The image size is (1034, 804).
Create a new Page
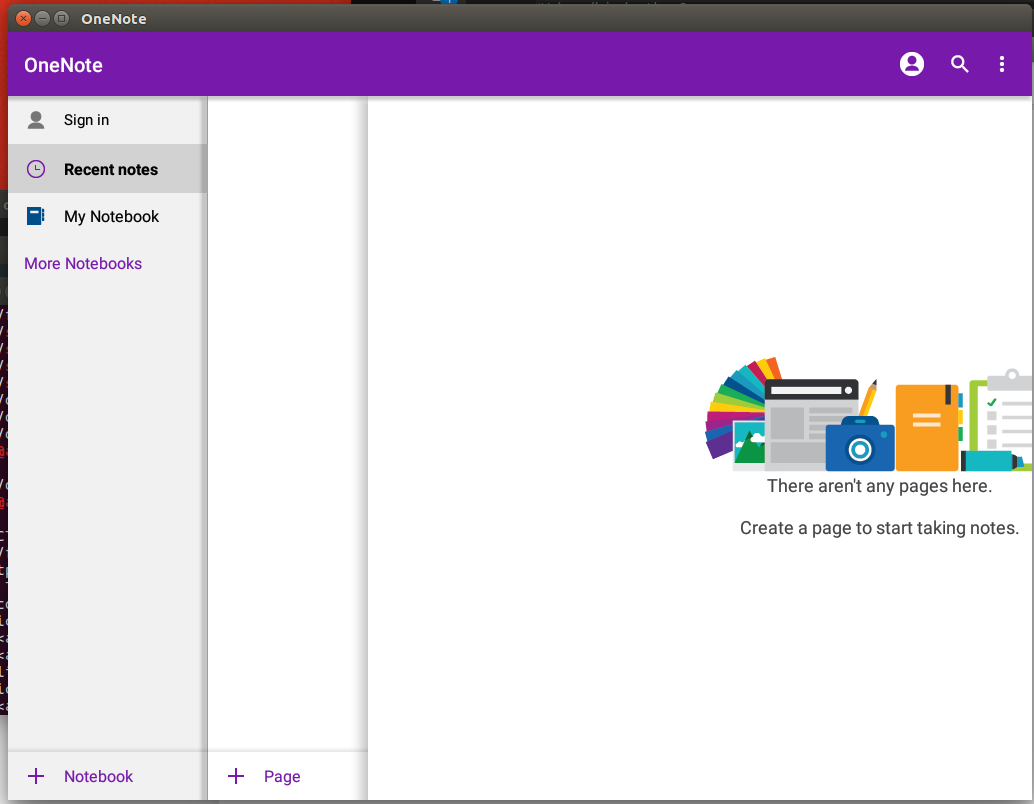point(288,776)
